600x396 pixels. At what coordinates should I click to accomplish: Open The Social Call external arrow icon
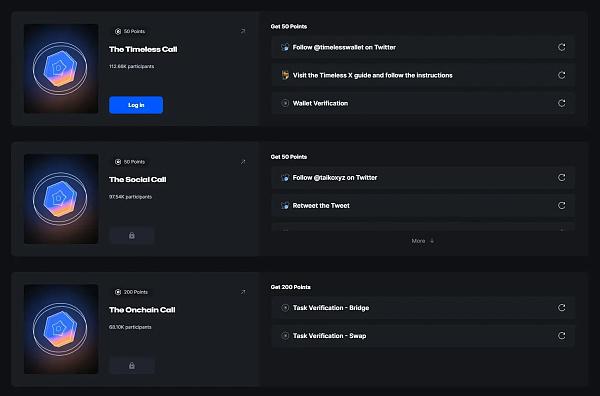(243, 162)
